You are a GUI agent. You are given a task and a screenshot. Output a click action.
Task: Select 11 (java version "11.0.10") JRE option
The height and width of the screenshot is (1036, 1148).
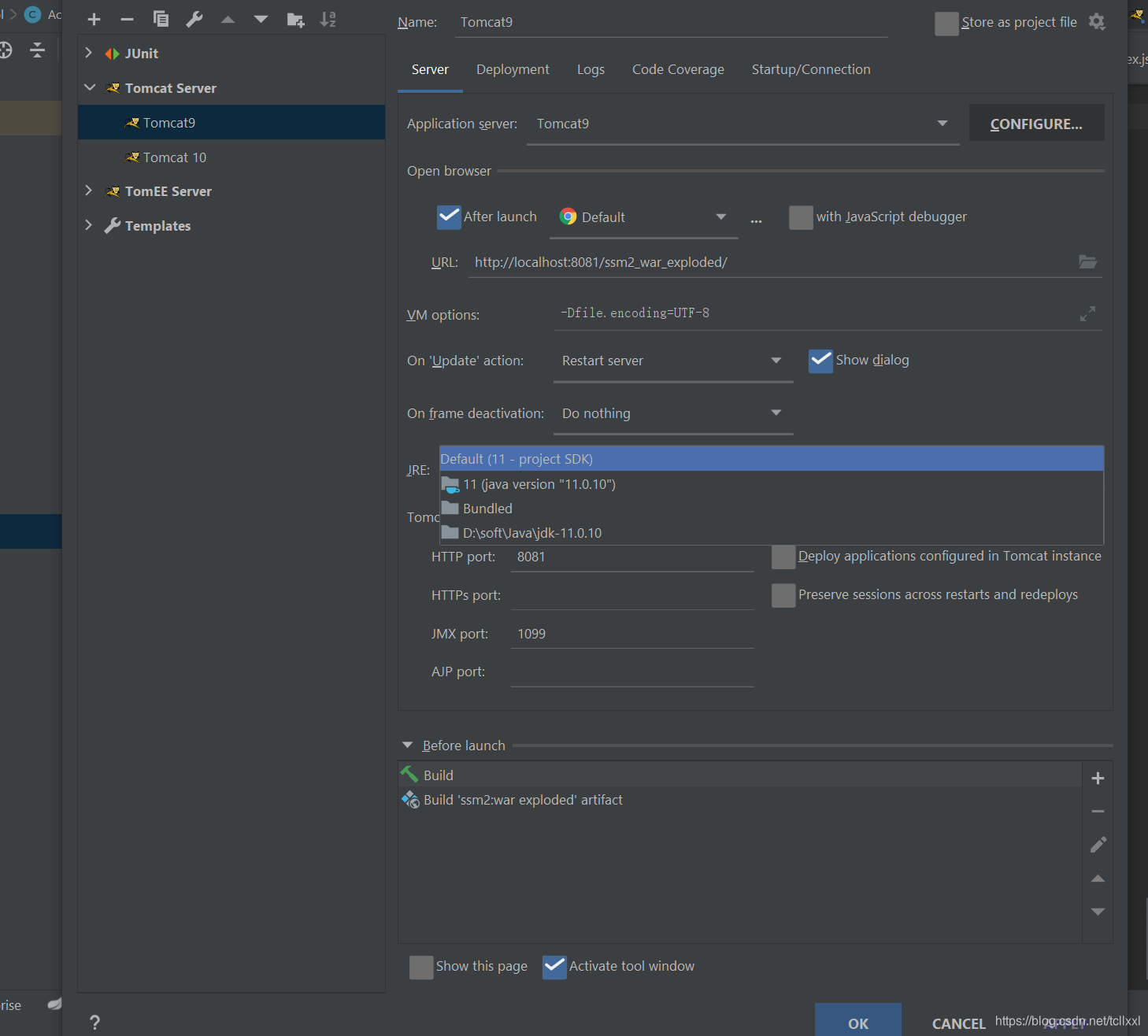772,484
